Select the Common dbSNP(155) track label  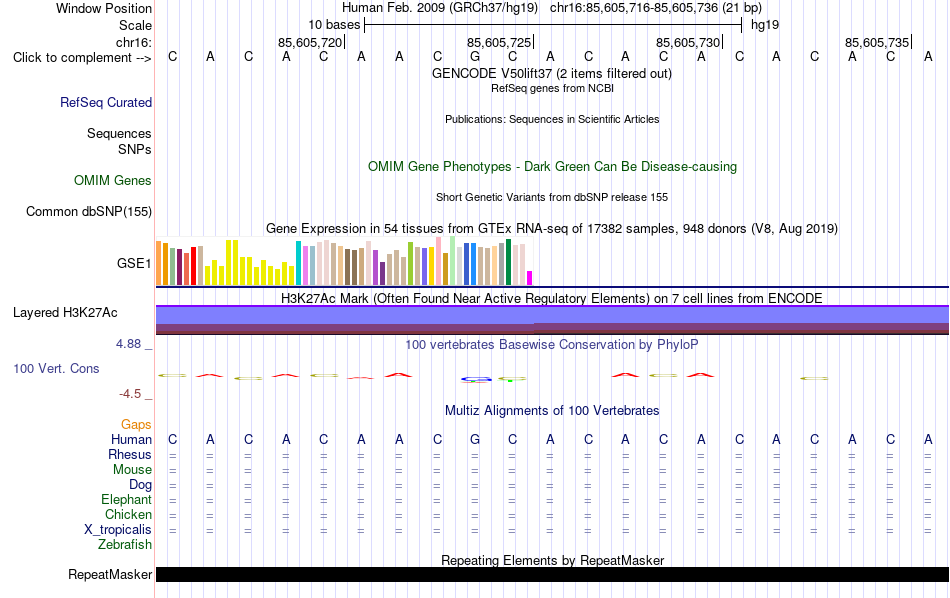coord(88,211)
